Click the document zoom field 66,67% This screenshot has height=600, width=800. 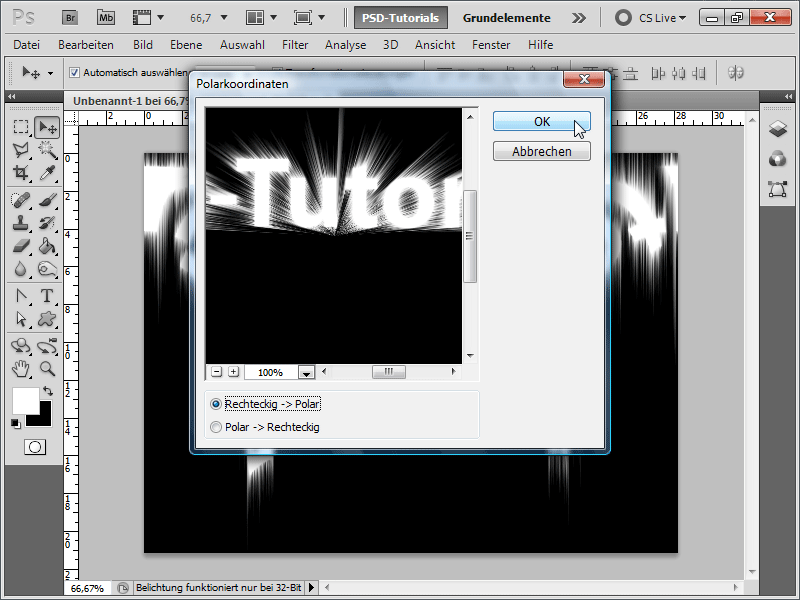coord(87,588)
